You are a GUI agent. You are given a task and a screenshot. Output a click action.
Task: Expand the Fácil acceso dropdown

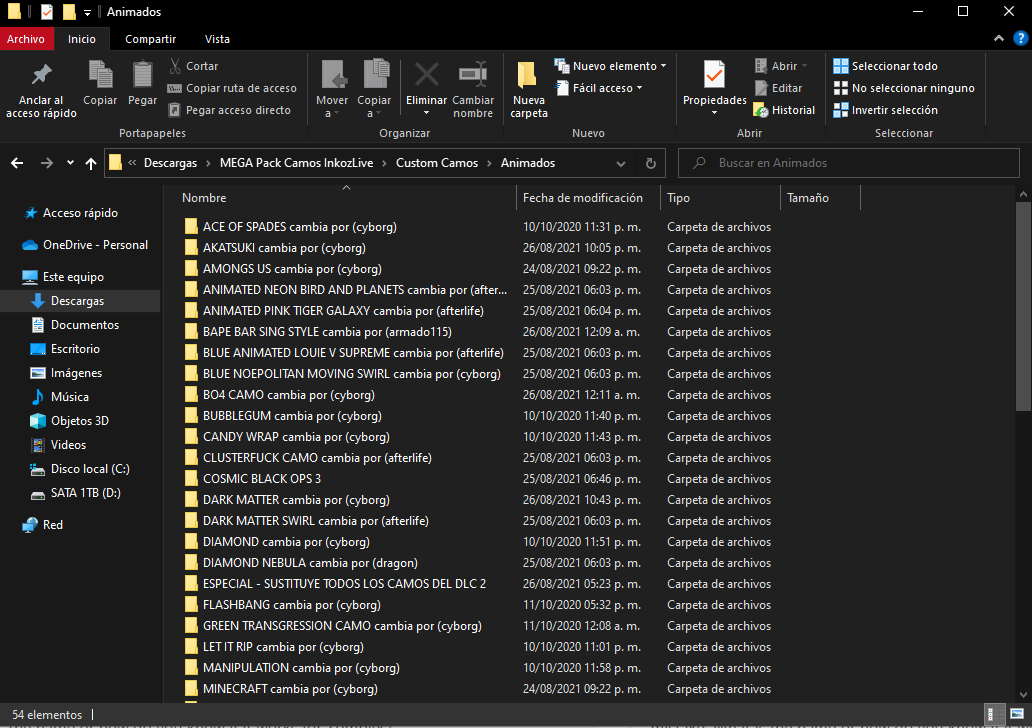click(x=639, y=88)
